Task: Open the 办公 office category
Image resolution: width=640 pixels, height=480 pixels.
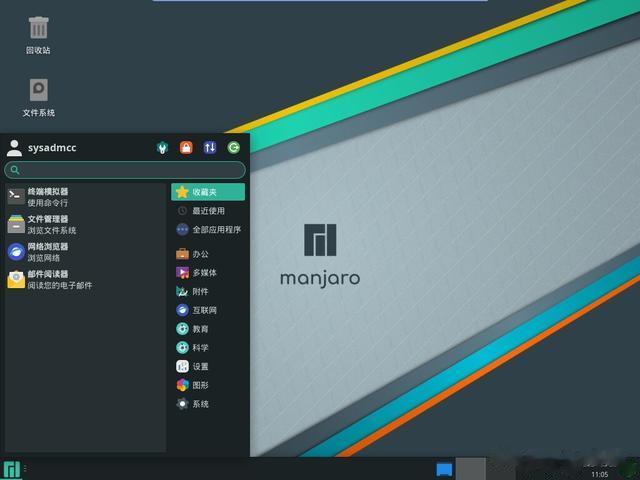Action: pyautogui.click(x=208, y=254)
